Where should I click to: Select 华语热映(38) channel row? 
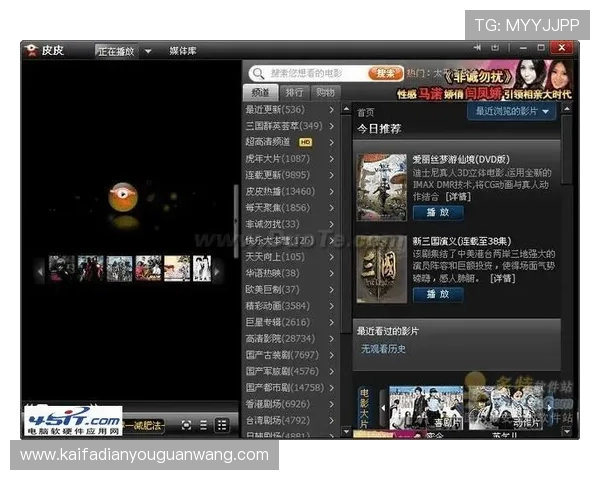pyautogui.click(x=290, y=273)
